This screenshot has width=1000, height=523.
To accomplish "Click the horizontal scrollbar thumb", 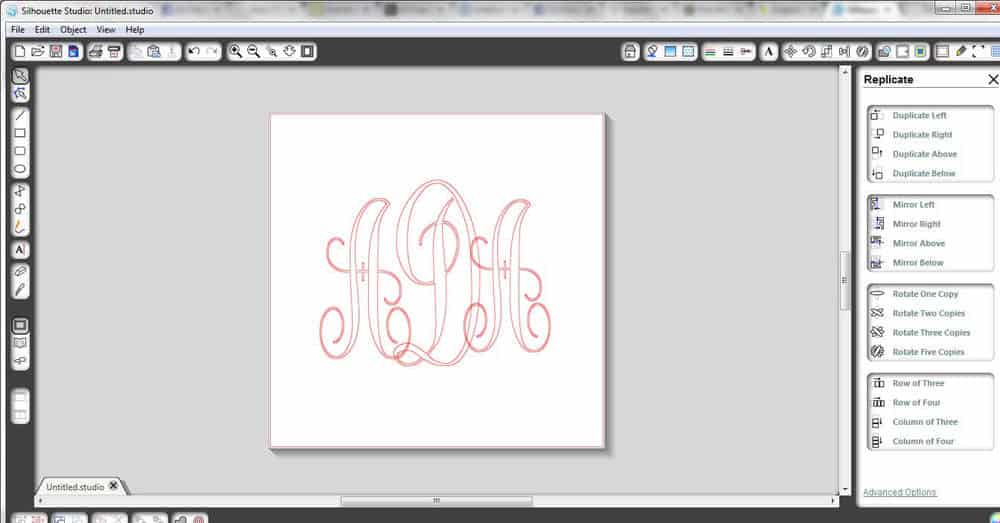I will (x=436, y=501).
